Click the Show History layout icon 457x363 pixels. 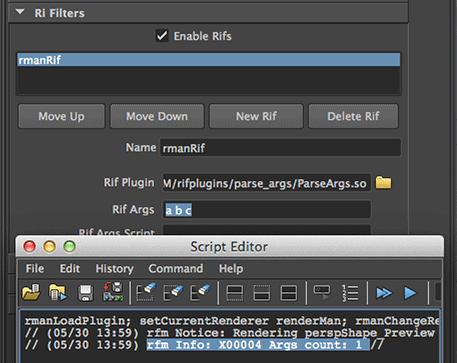(x=235, y=293)
